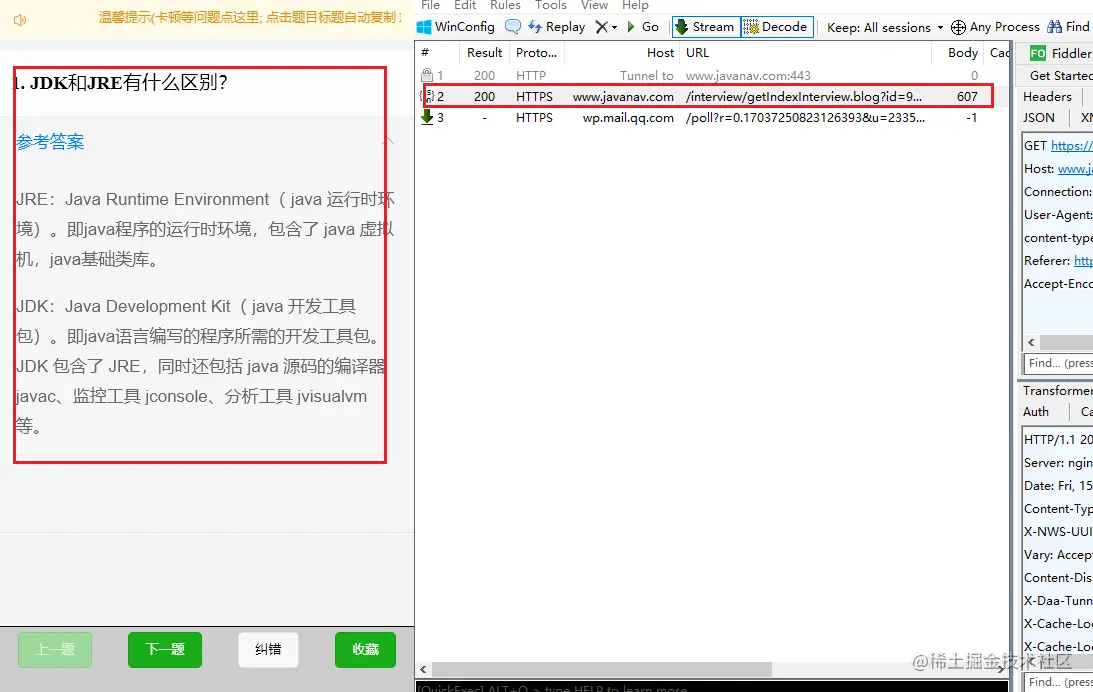
Task: Click the 上一题 previous question button
Action: pos(55,649)
